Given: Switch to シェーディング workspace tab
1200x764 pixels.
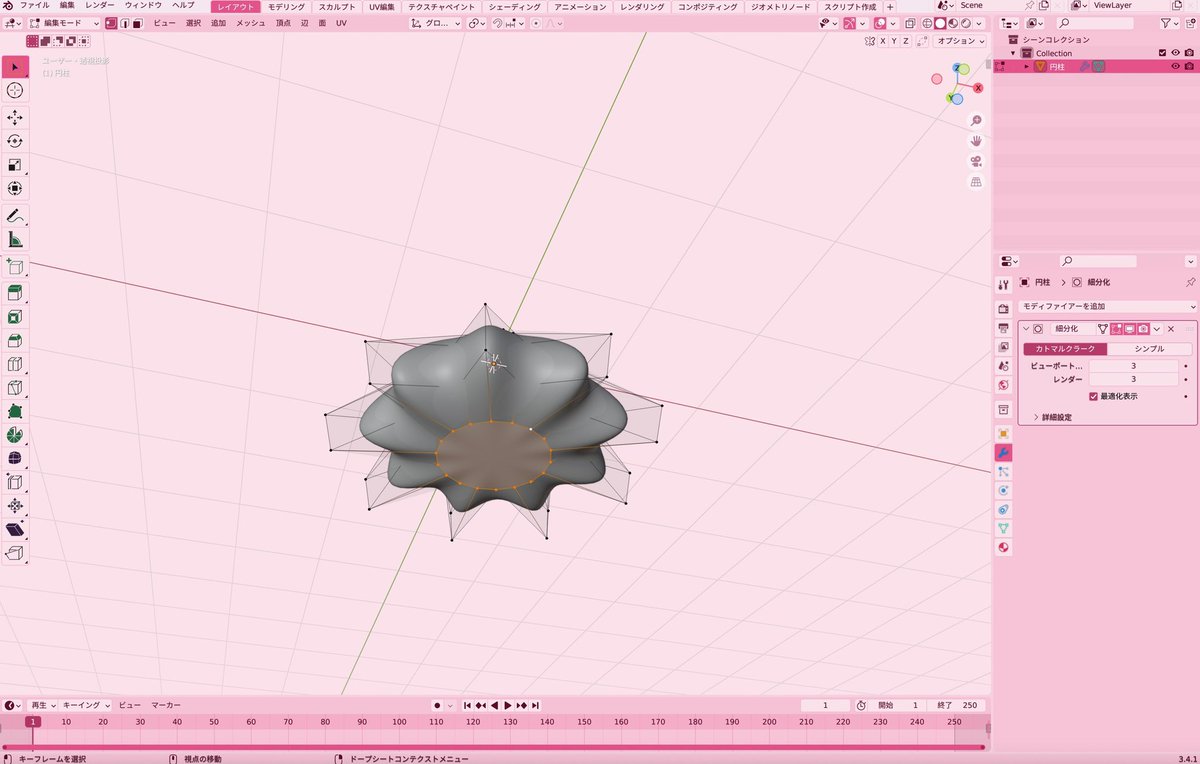Looking at the screenshot, I should coord(515,6).
